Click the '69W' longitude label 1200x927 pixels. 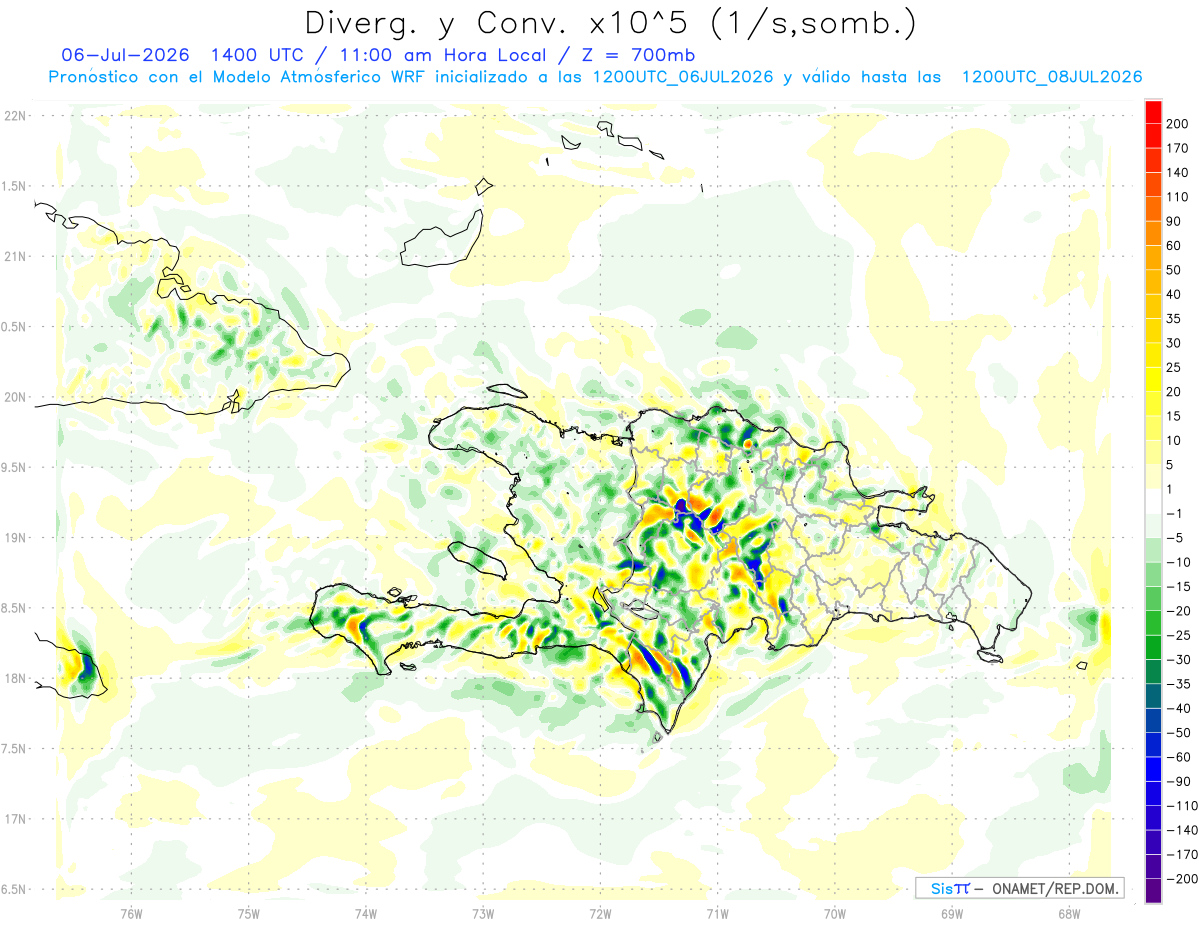(951, 912)
